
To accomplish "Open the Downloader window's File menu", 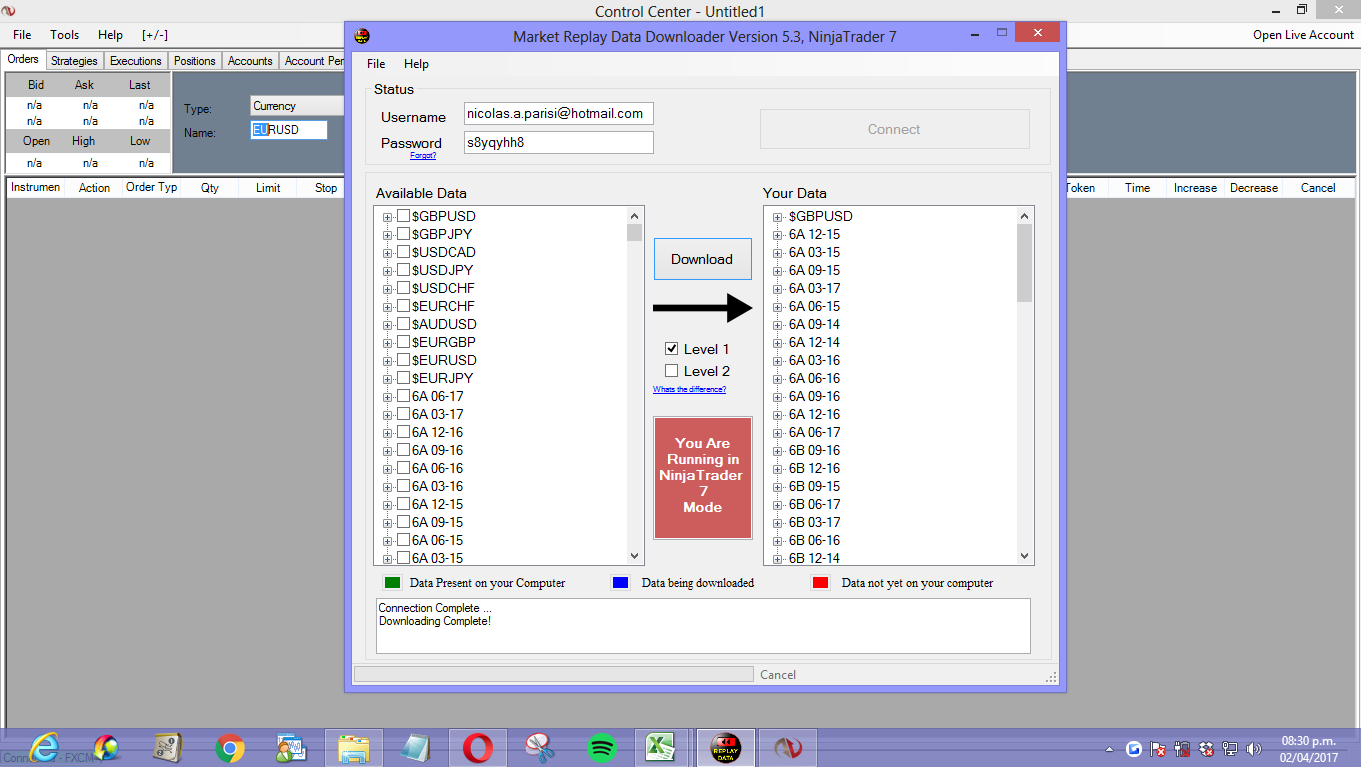I will tap(376, 64).
